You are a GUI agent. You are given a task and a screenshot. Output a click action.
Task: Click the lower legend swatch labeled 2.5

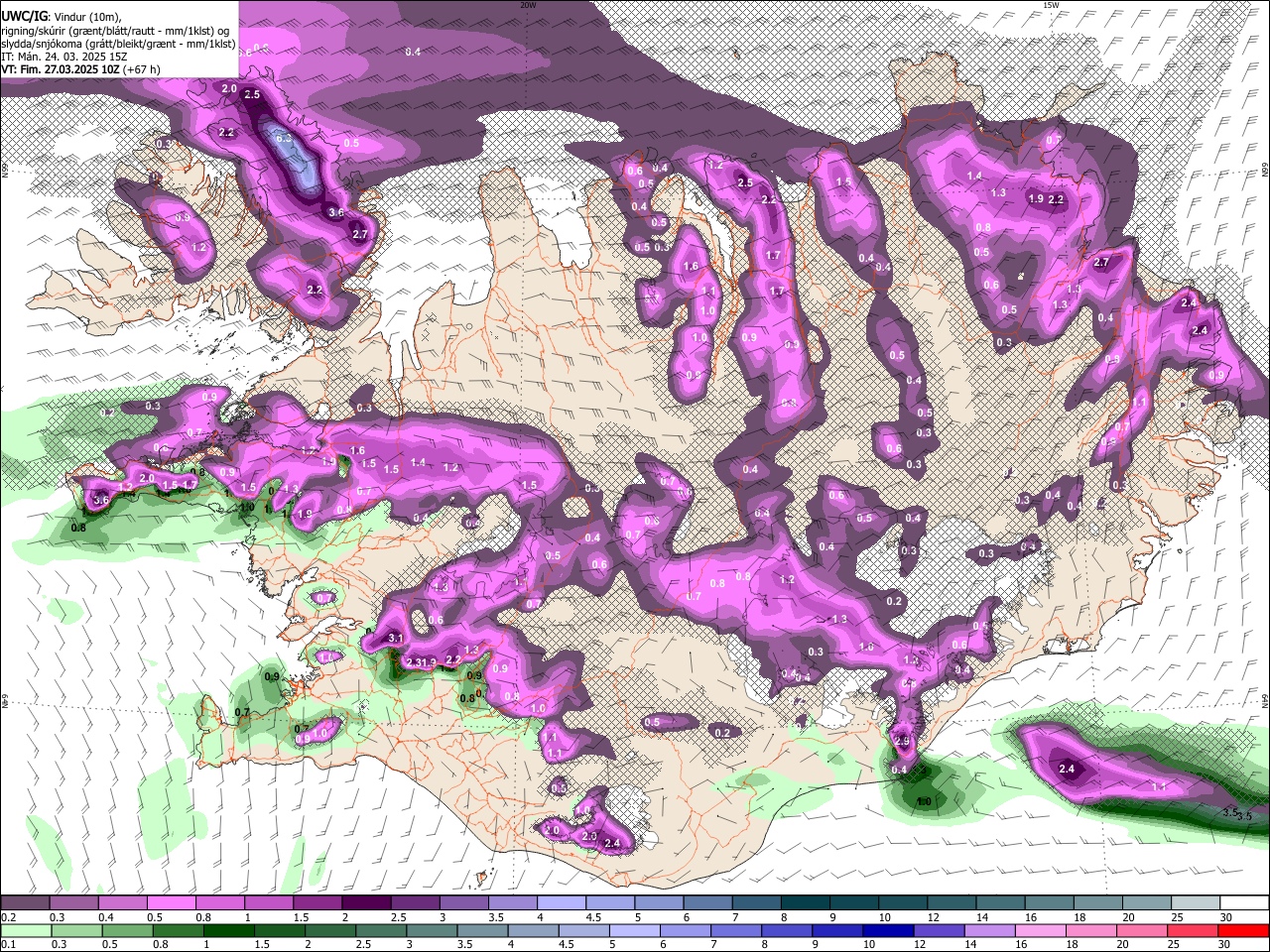[381, 930]
